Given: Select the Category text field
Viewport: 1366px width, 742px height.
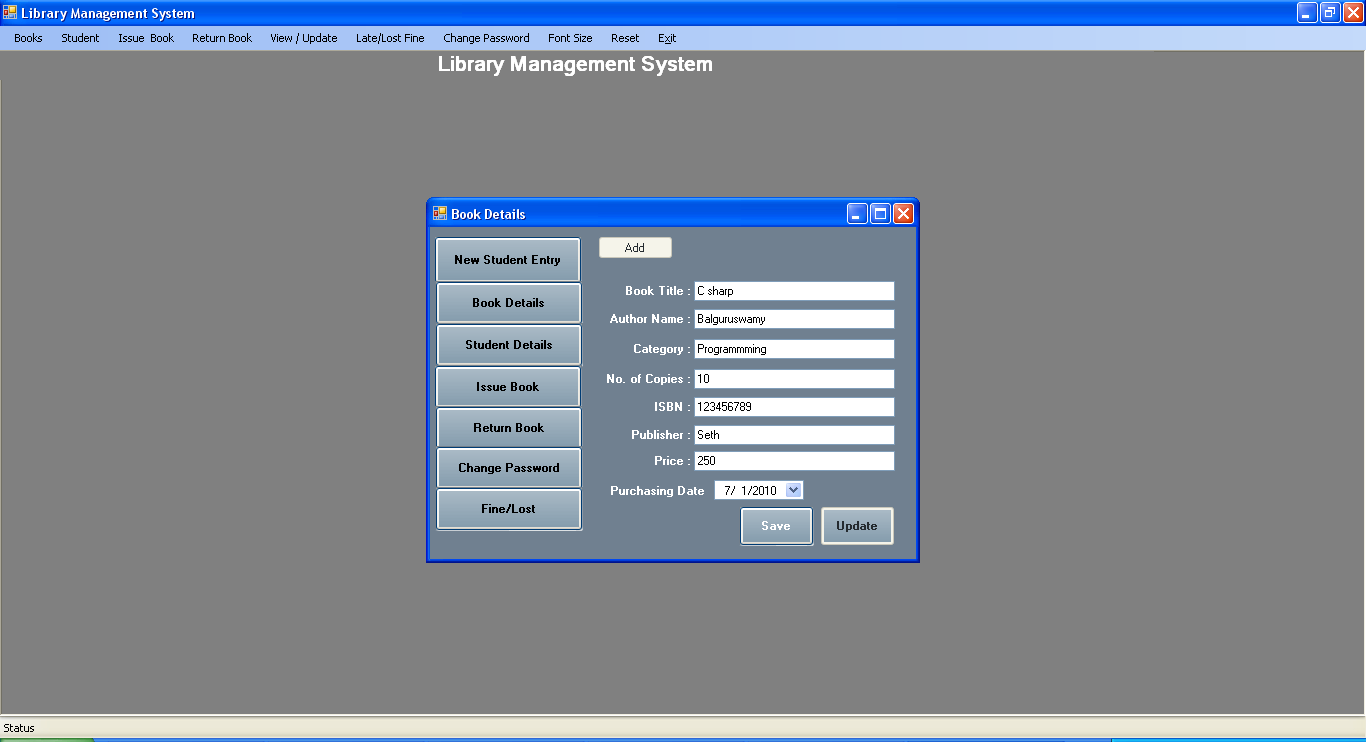Looking at the screenshot, I should pos(794,349).
